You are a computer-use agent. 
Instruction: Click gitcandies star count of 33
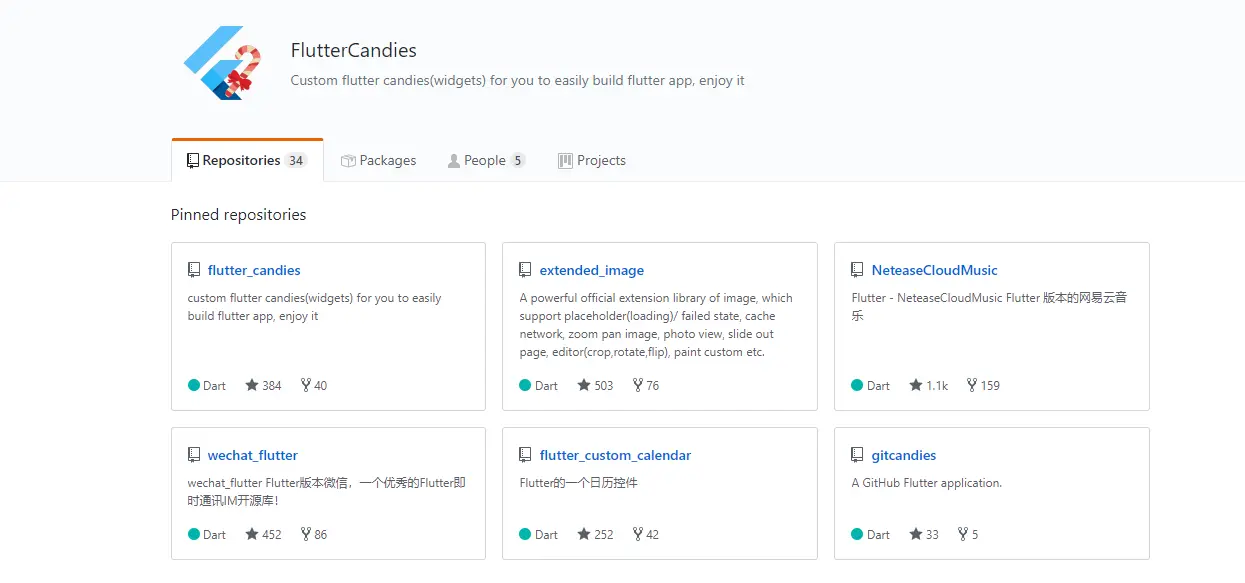(x=925, y=534)
